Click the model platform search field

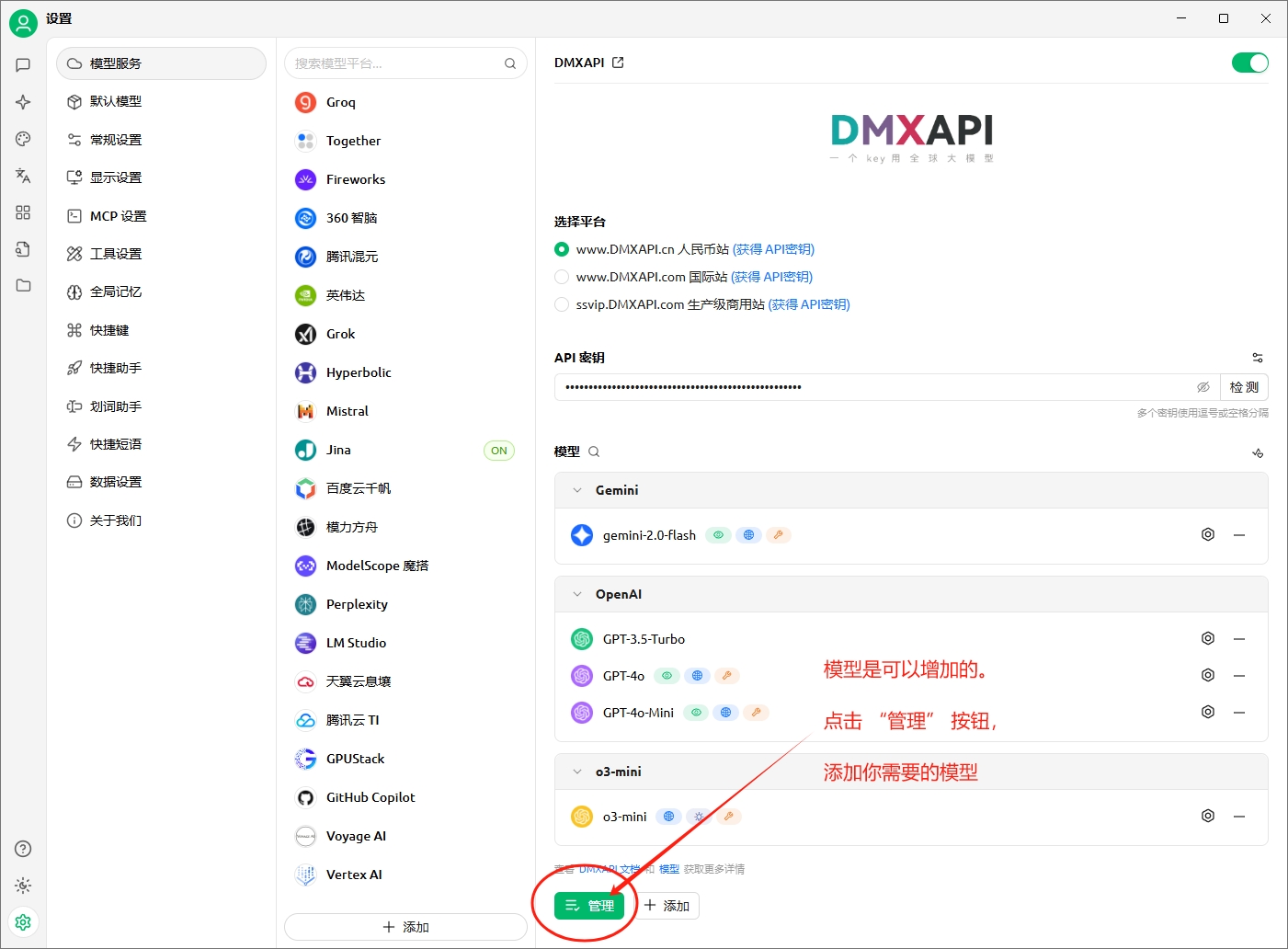pos(405,63)
